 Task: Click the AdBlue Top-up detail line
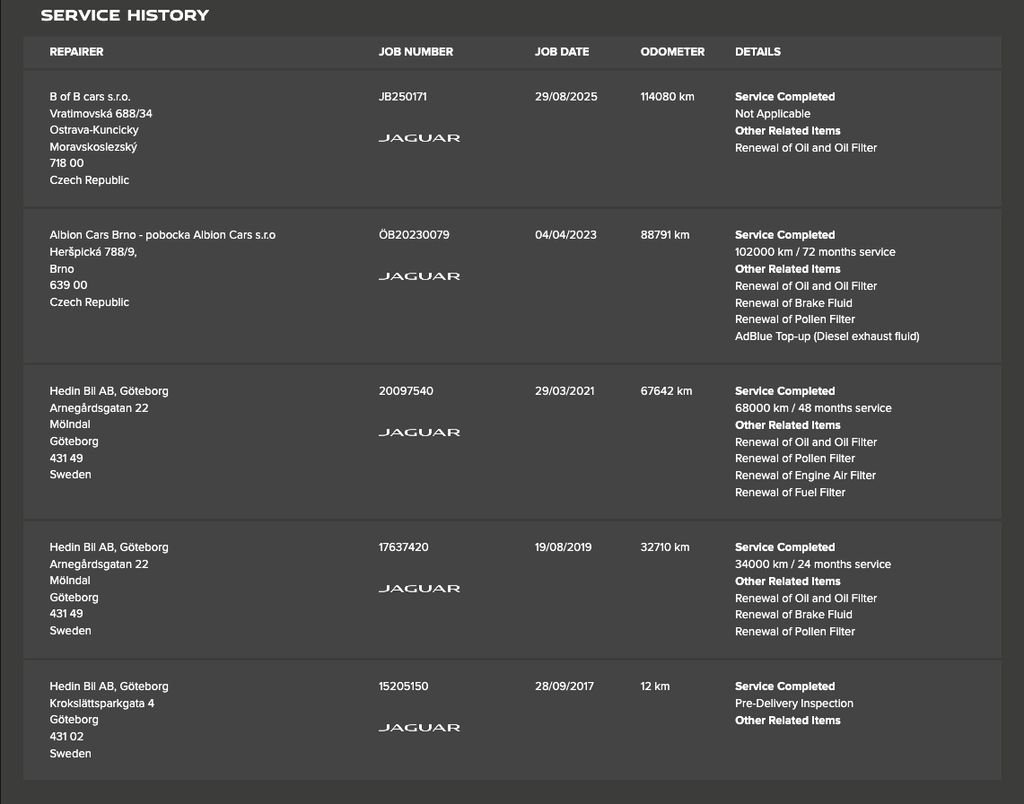pyautogui.click(x=826, y=336)
